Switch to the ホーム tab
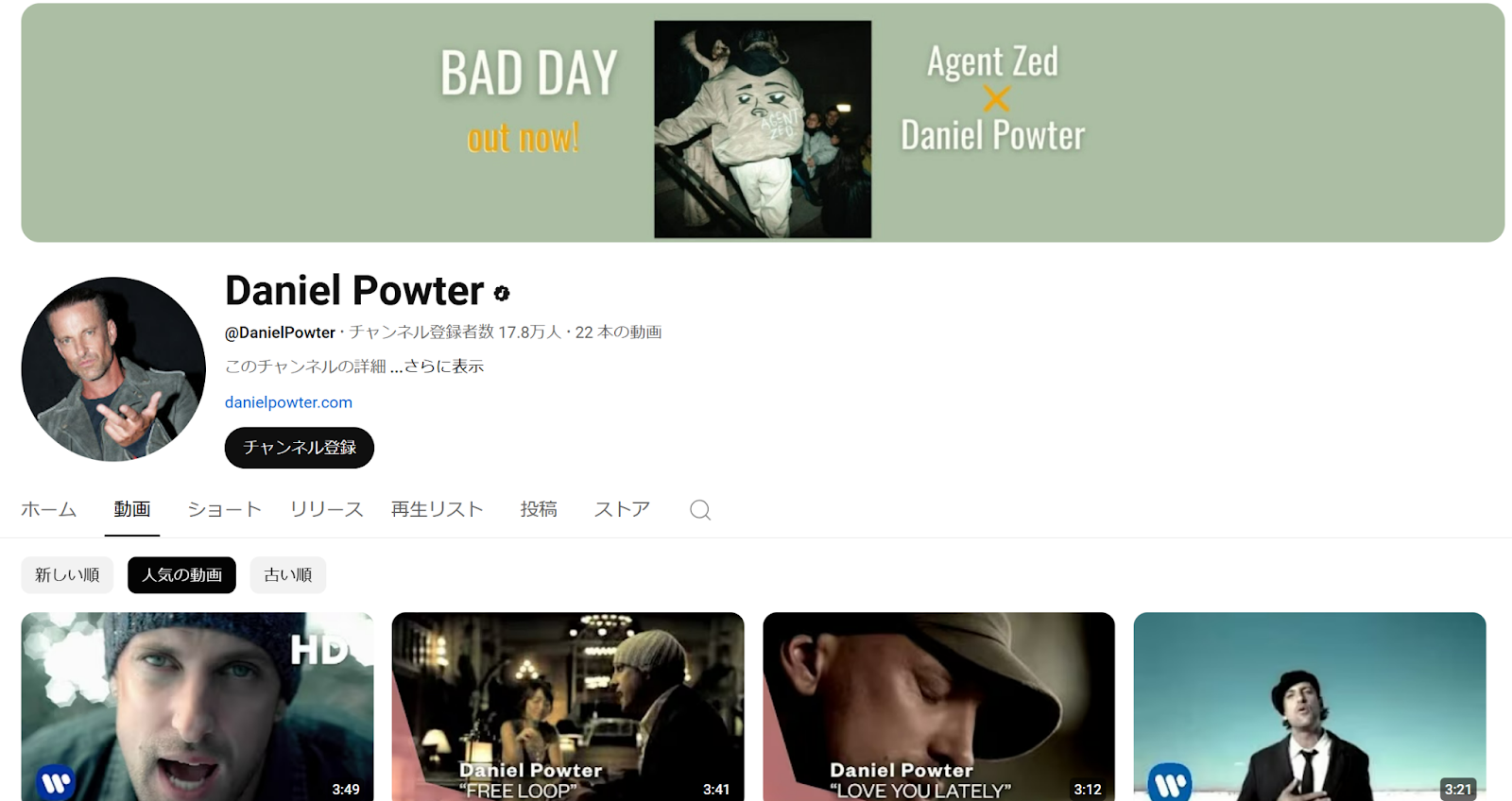This screenshot has width=1512, height=801. [x=49, y=510]
